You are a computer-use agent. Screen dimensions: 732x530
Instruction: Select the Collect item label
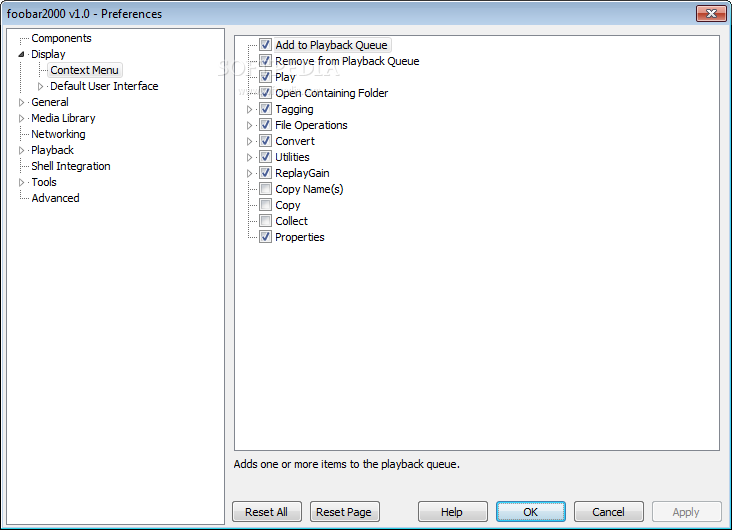[291, 220]
